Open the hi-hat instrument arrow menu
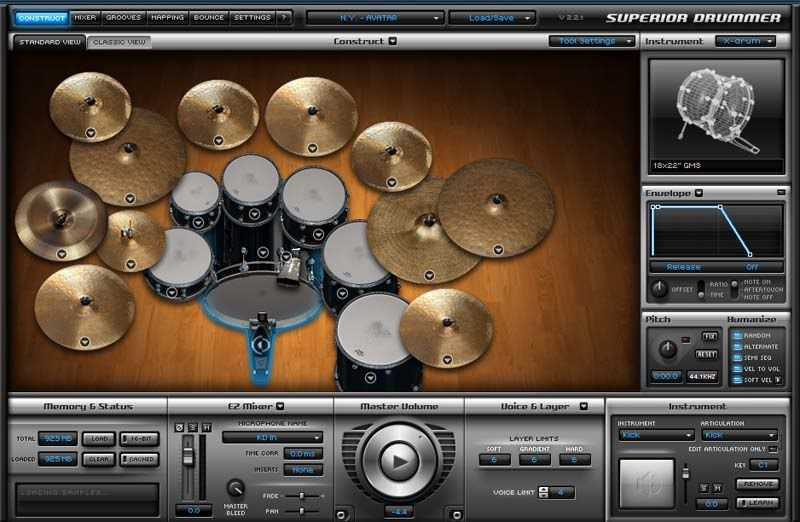Screen dimensions: 800x522 click(131, 264)
